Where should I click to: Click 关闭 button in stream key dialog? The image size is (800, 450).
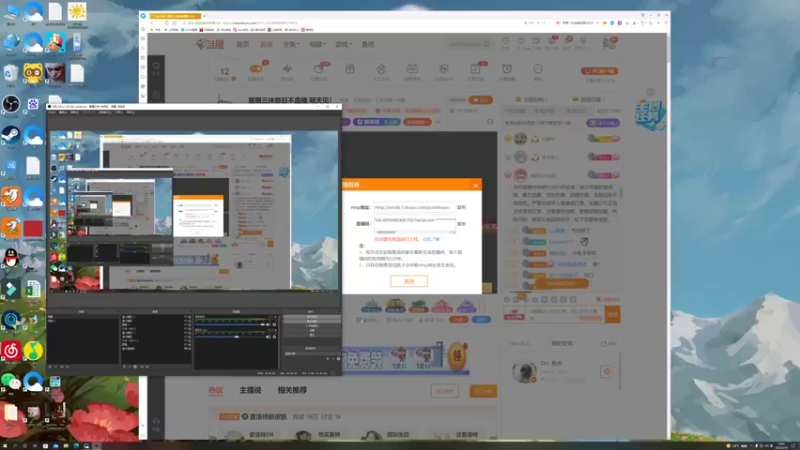click(409, 281)
